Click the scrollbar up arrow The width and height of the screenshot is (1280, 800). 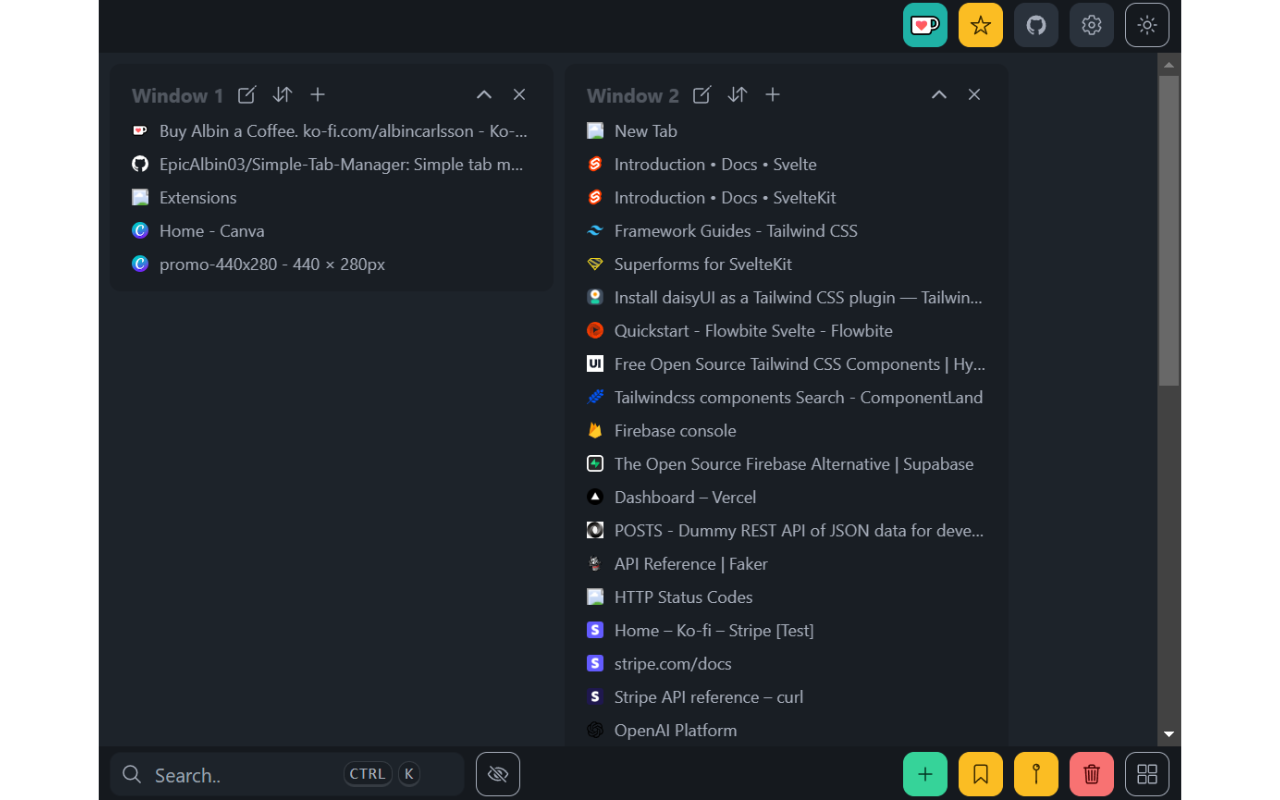pyautogui.click(x=1168, y=64)
